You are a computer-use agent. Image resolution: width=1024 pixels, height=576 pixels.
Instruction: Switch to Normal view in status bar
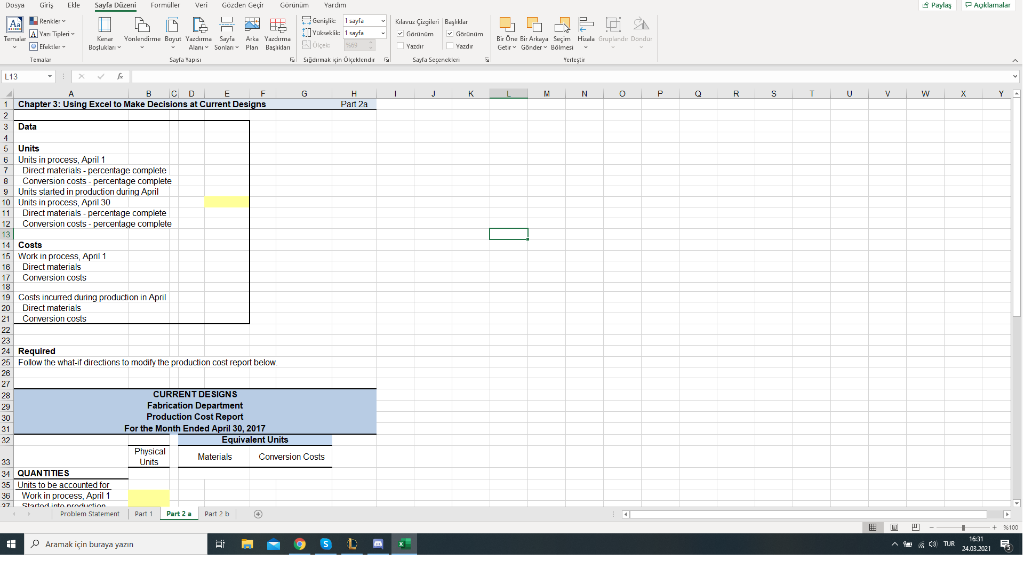[x=872, y=527]
